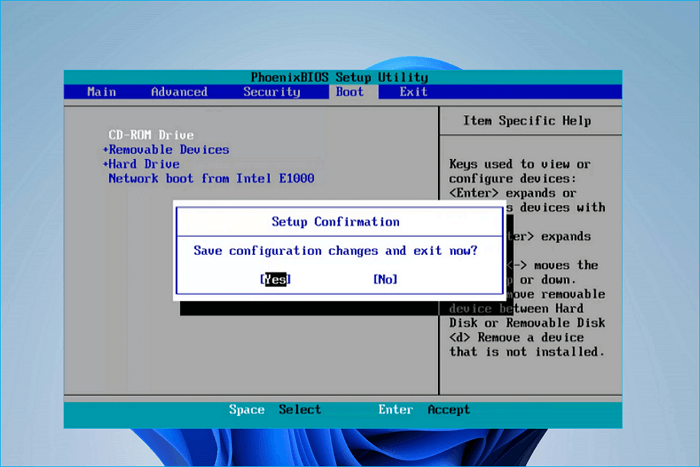The image size is (700, 467).
Task: Go to the Security tab
Action: point(271,92)
